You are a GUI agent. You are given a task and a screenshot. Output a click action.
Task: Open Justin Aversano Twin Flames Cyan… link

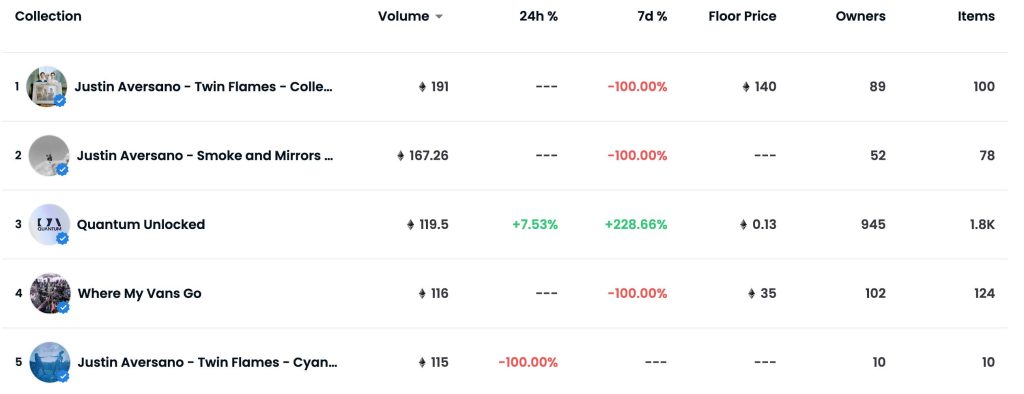[208, 362]
